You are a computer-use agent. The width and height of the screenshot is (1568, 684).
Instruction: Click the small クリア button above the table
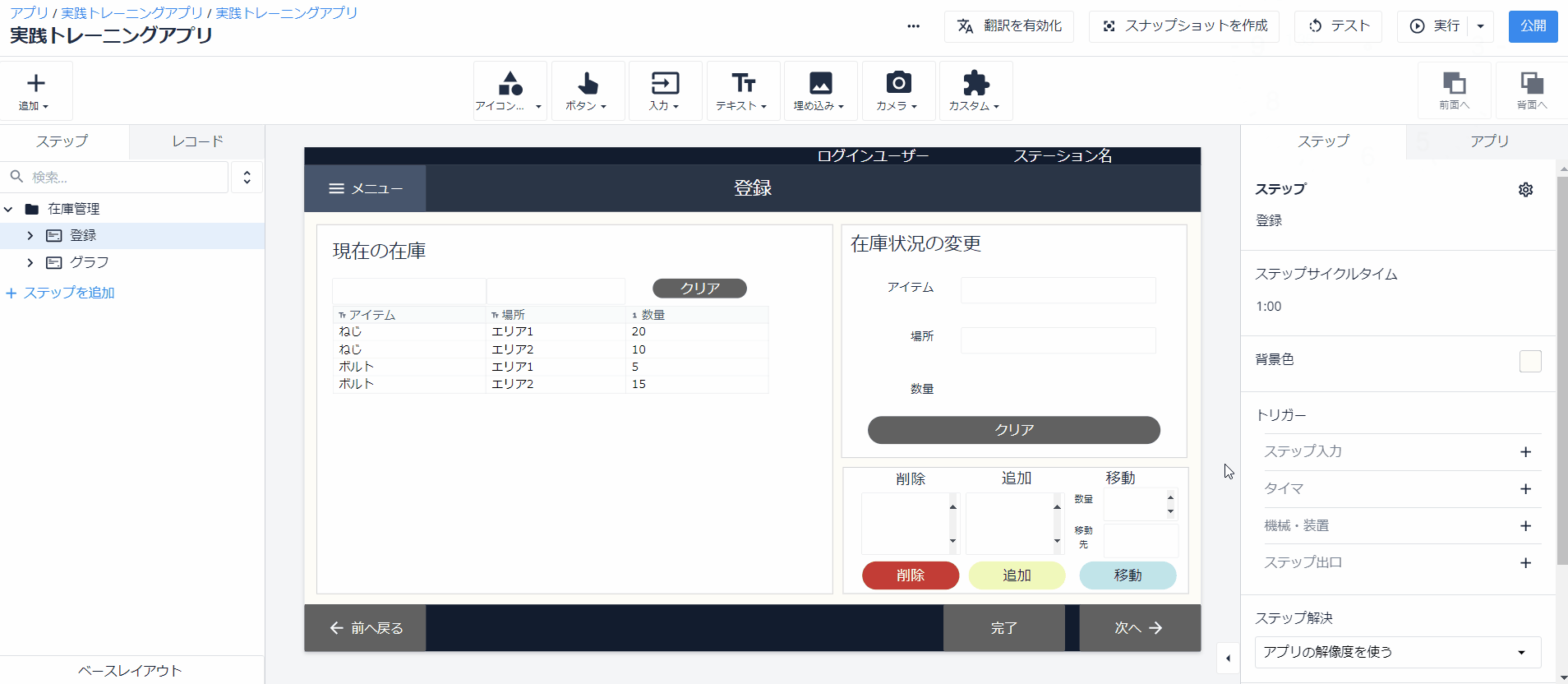click(x=699, y=289)
